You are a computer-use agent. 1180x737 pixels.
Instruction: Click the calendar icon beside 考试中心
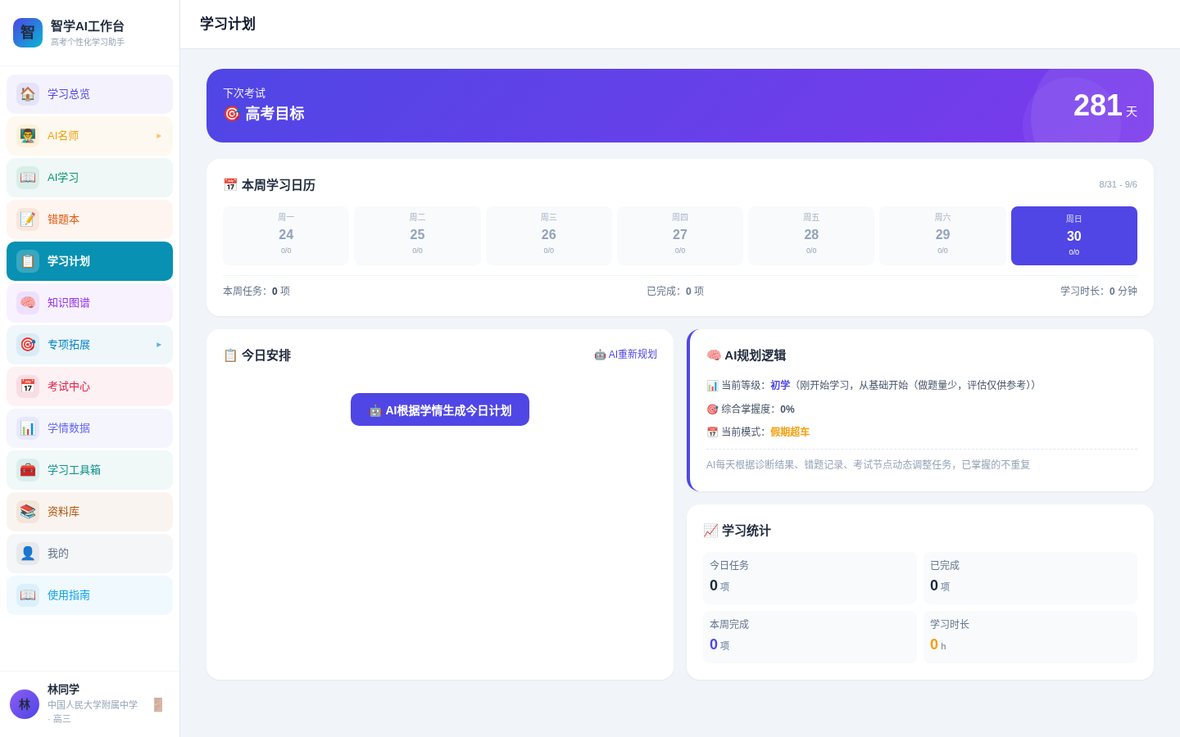tap(28, 386)
